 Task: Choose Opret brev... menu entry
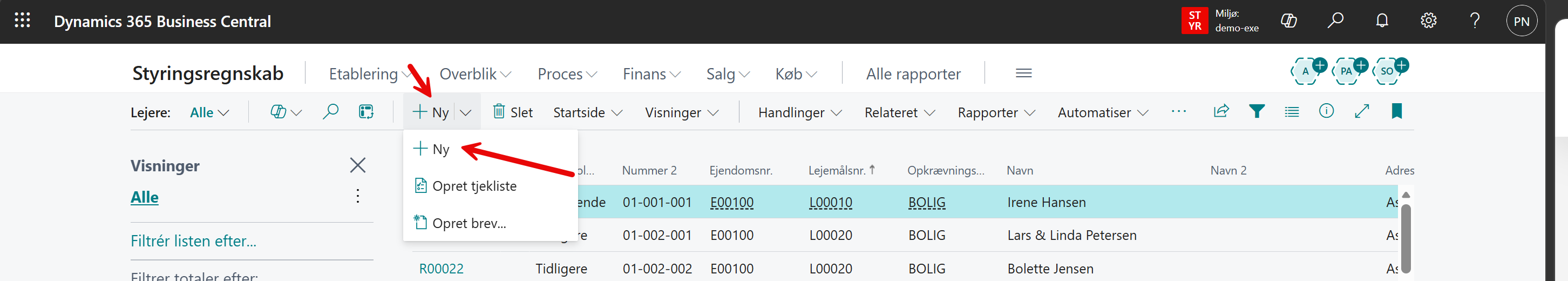point(469,223)
